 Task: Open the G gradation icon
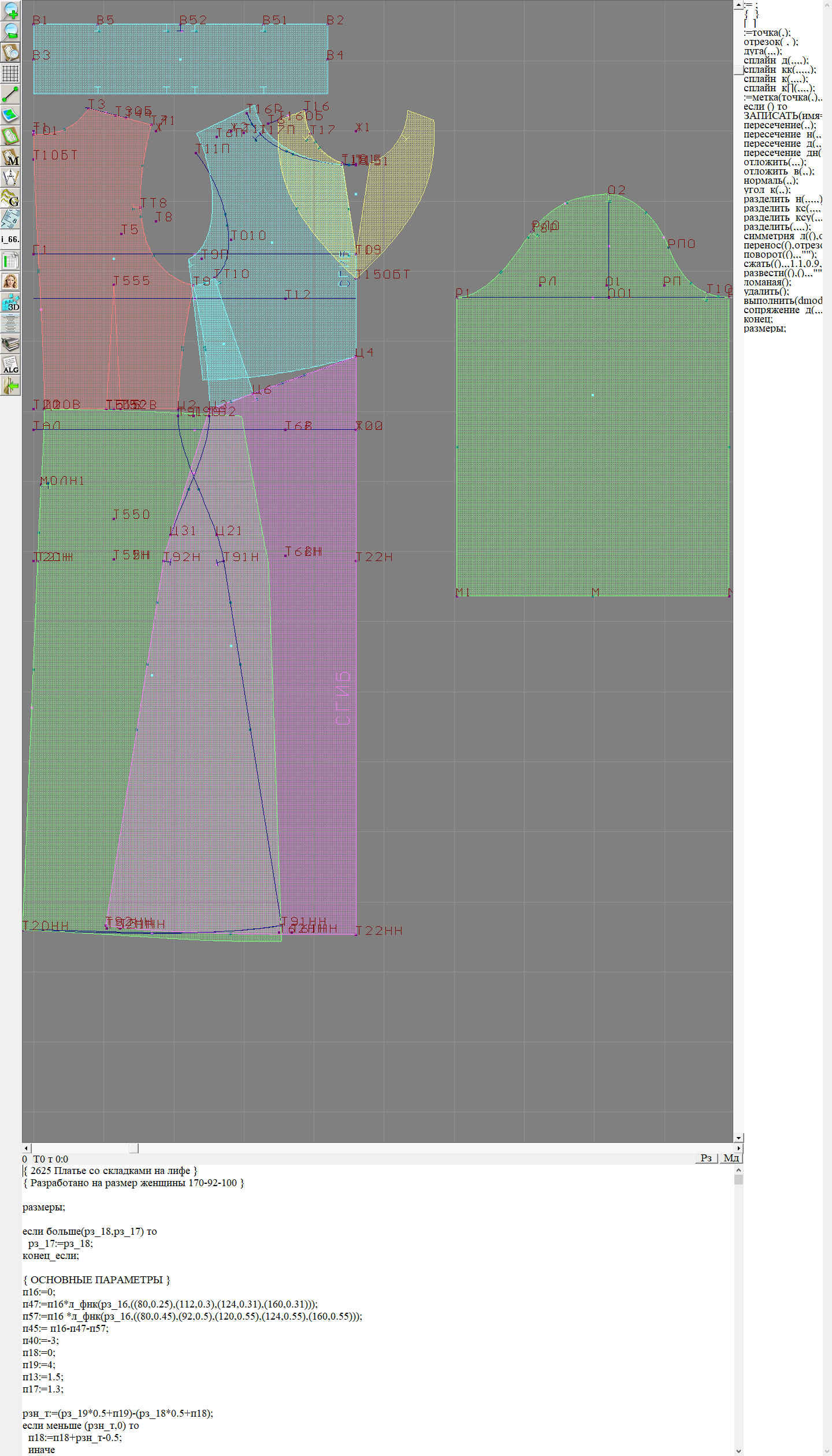(x=10, y=198)
